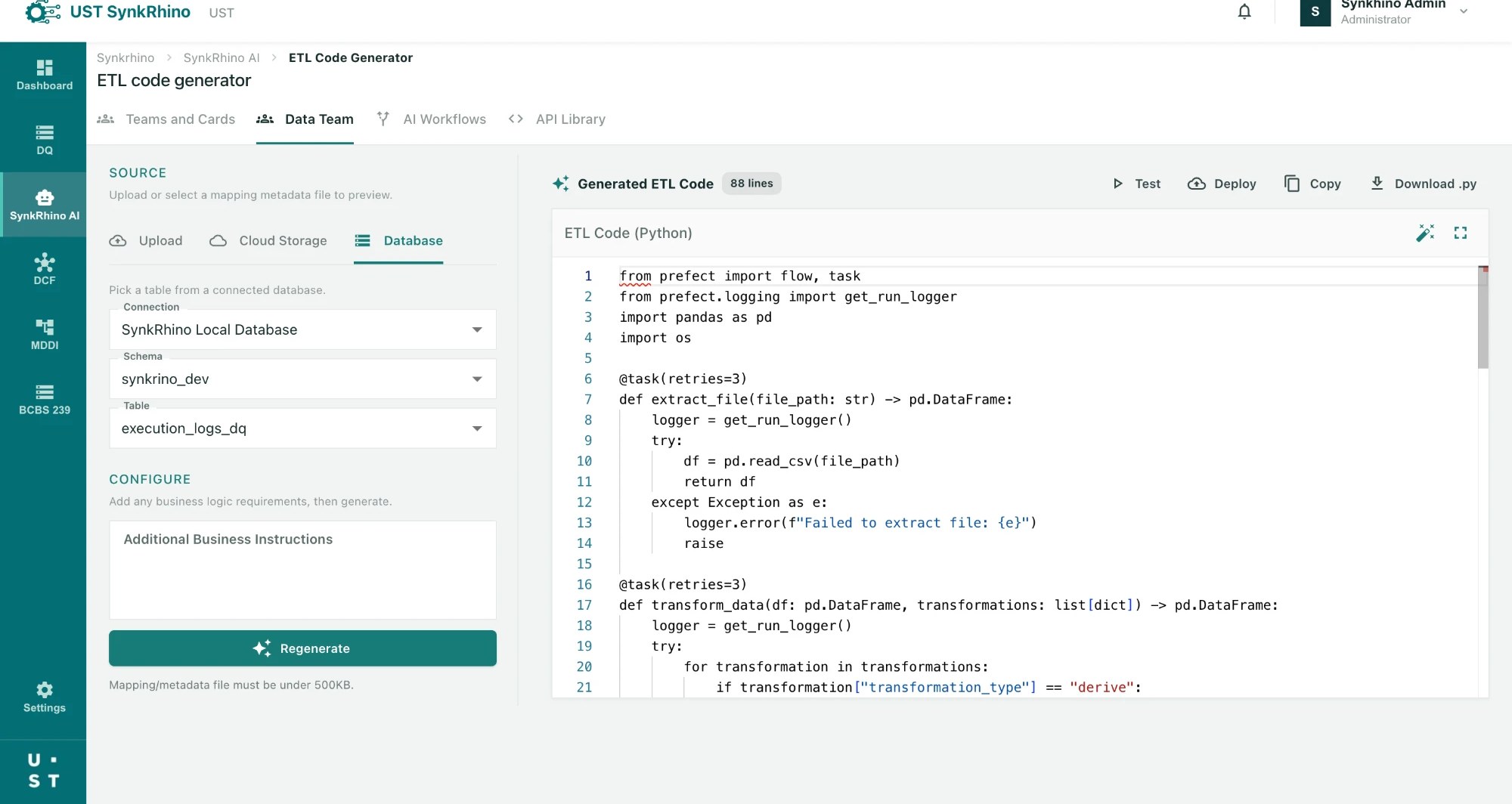This screenshot has height=804, width=1512.
Task: Open the Table dropdown execution_logs_dq
Action: pos(302,428)
